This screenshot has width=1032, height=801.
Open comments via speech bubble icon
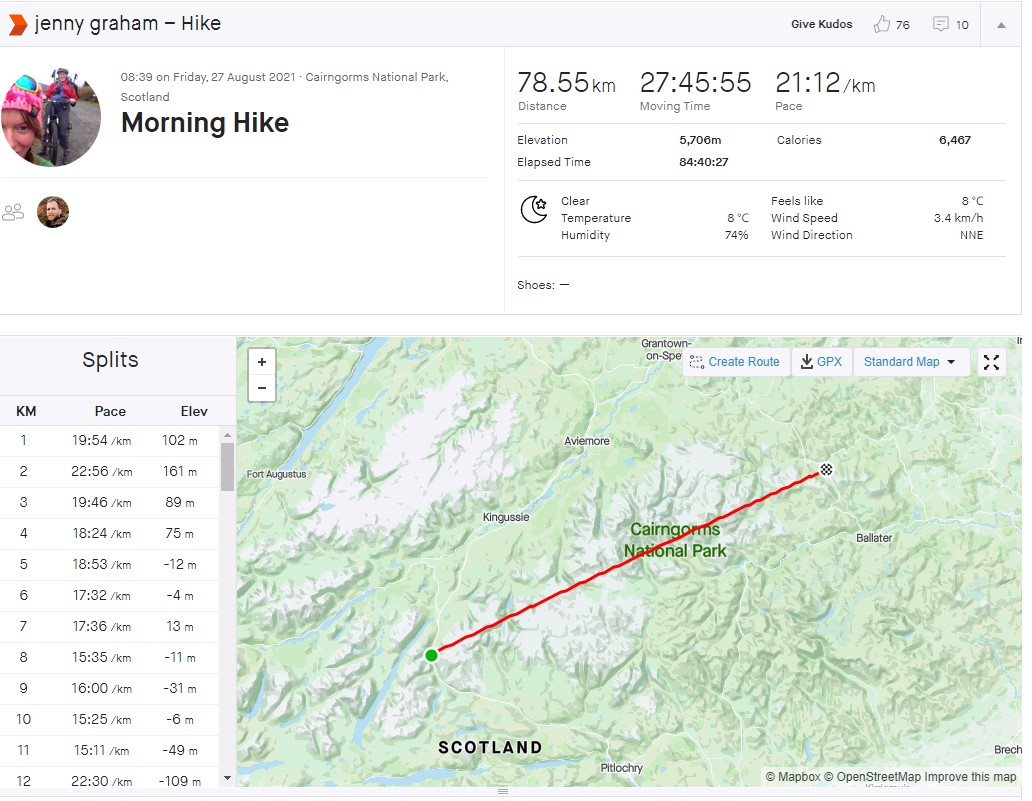point(940,24)
